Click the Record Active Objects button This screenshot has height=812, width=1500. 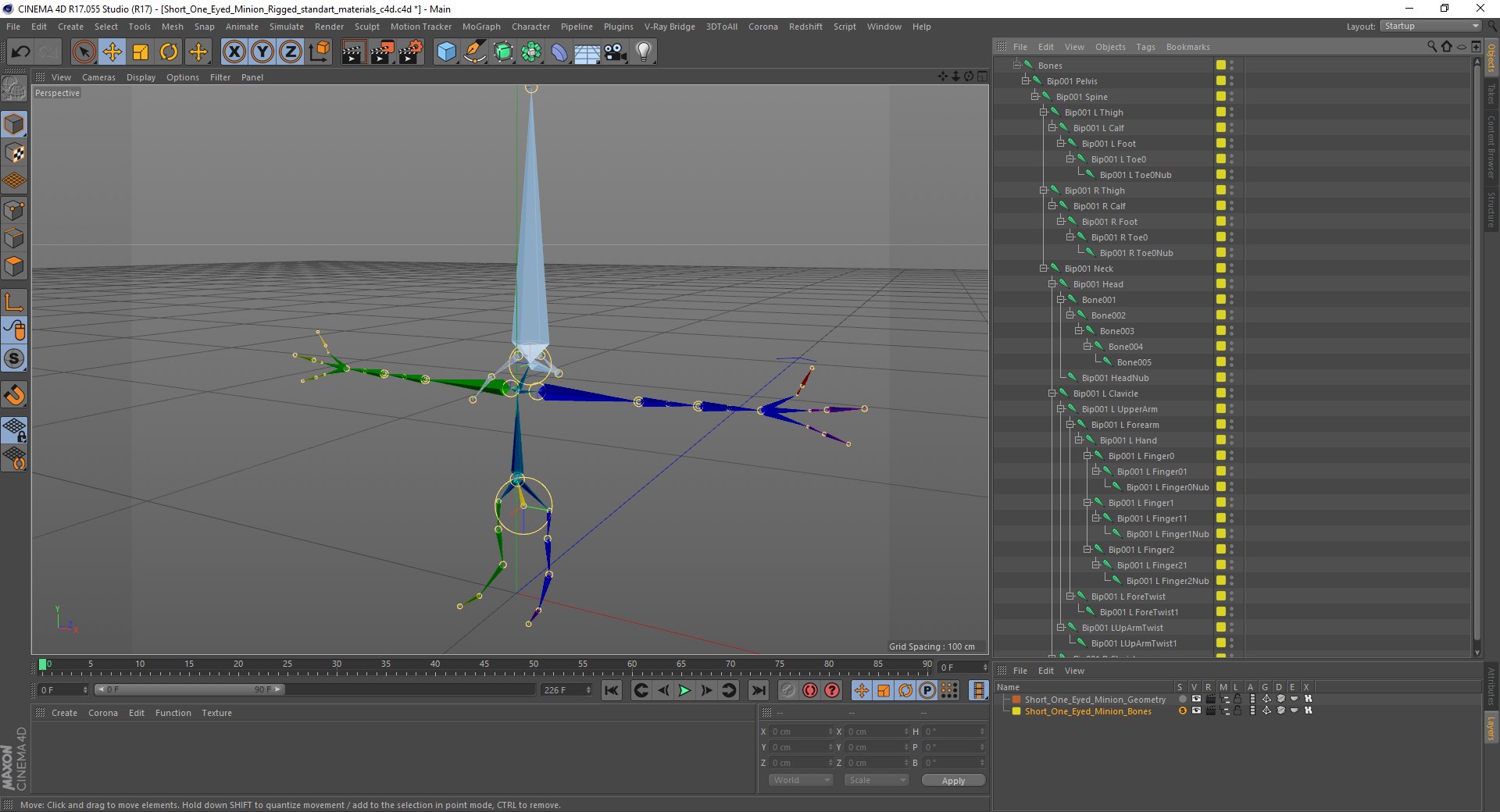[x=787, y=690]
